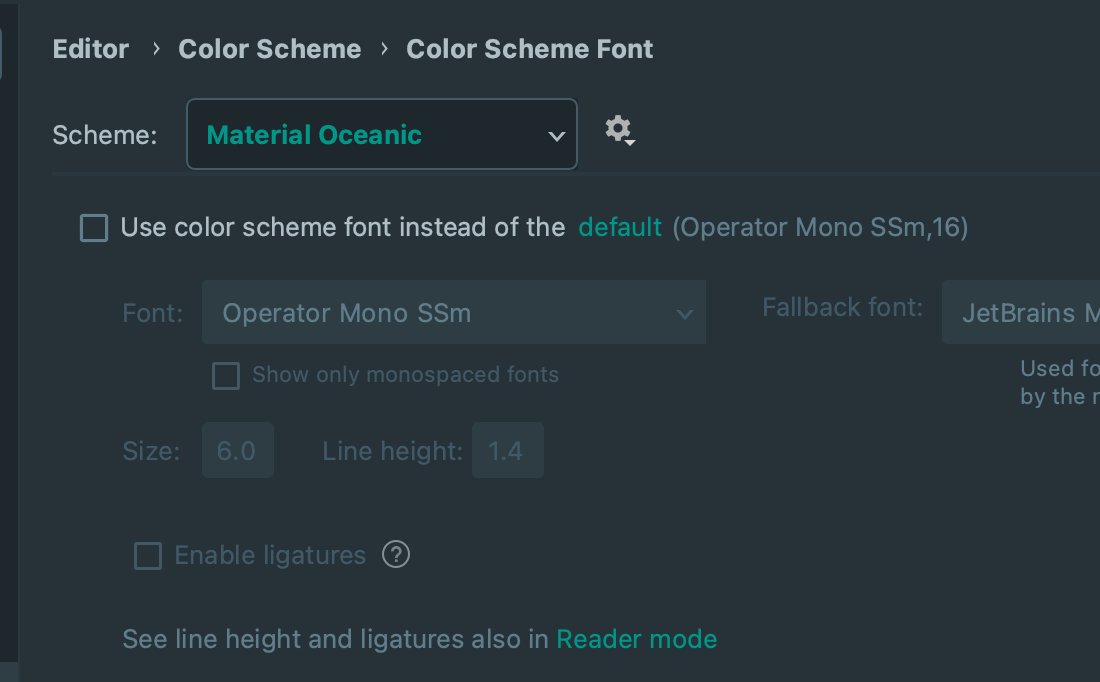
Task: Click the Font dropdown chevron arrow
Action: (x=686, y=312)
